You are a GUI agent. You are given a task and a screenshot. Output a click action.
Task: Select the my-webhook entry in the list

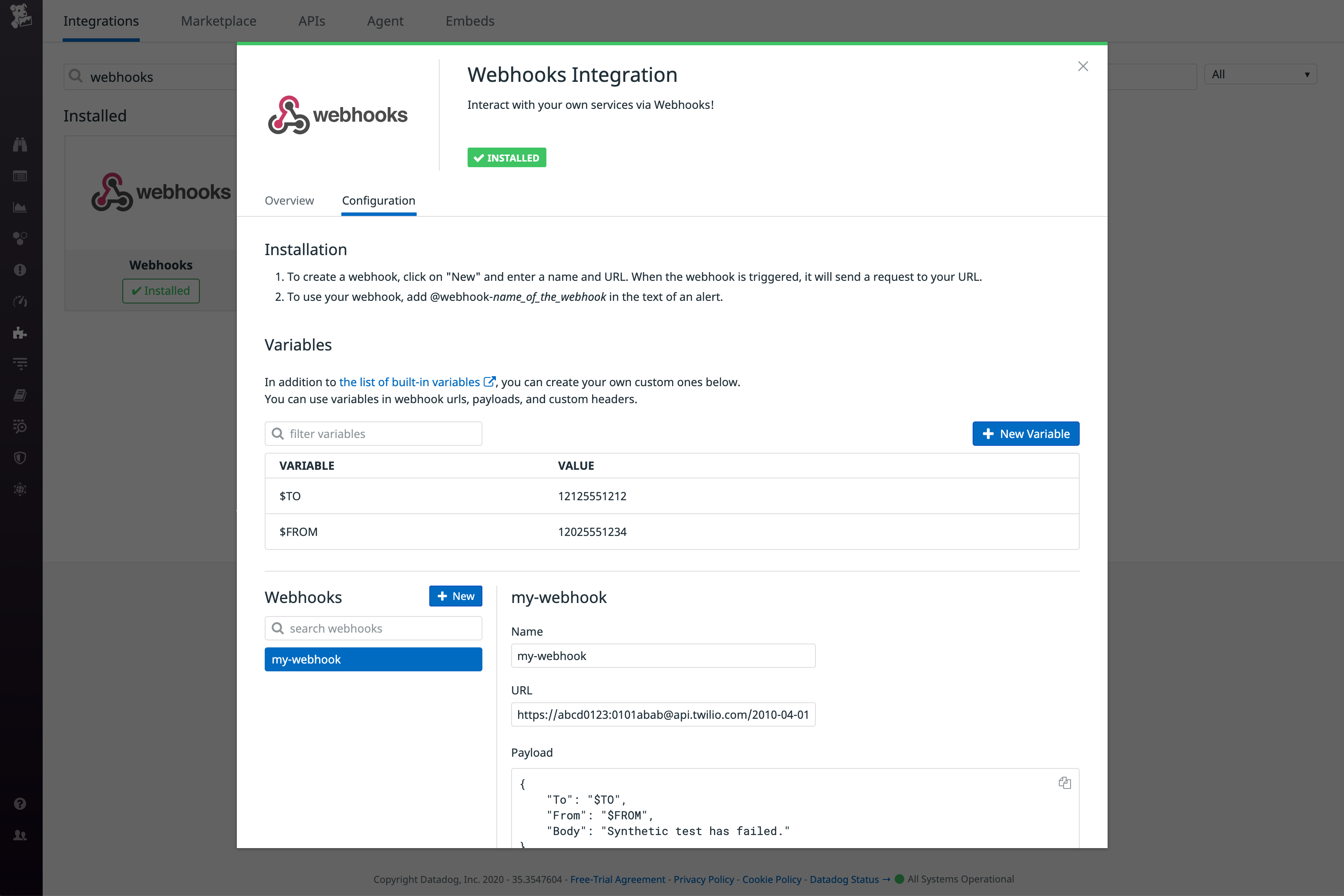coord(373,659)
